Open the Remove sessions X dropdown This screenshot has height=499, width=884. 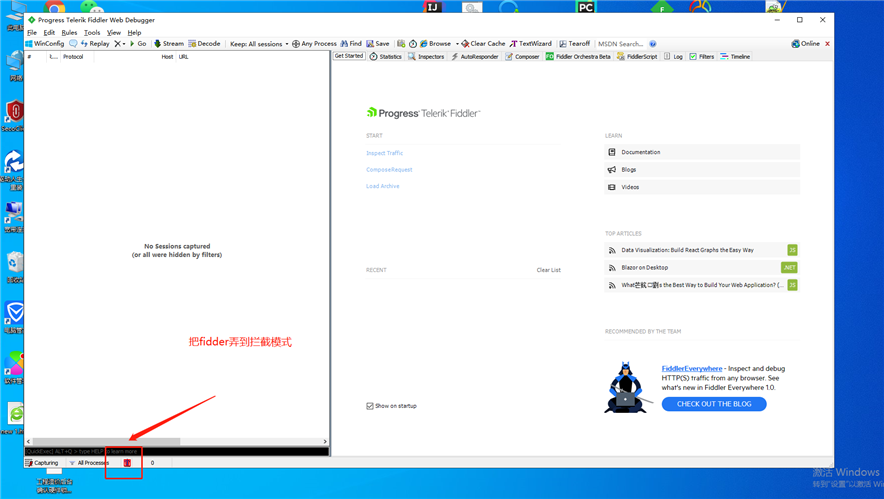(120, 43)
